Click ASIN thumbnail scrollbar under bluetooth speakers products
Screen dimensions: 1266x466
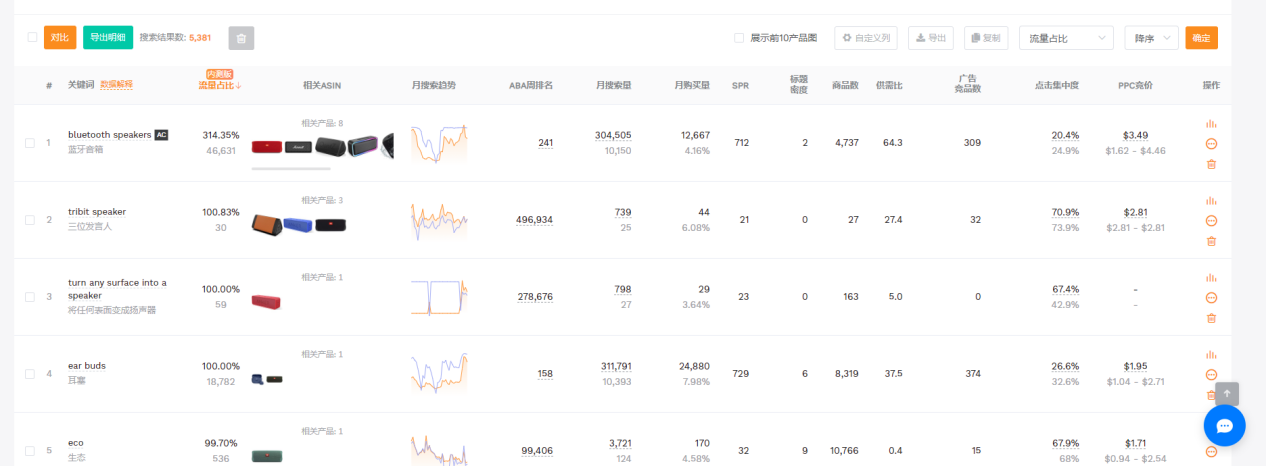(x=291, y=168)
